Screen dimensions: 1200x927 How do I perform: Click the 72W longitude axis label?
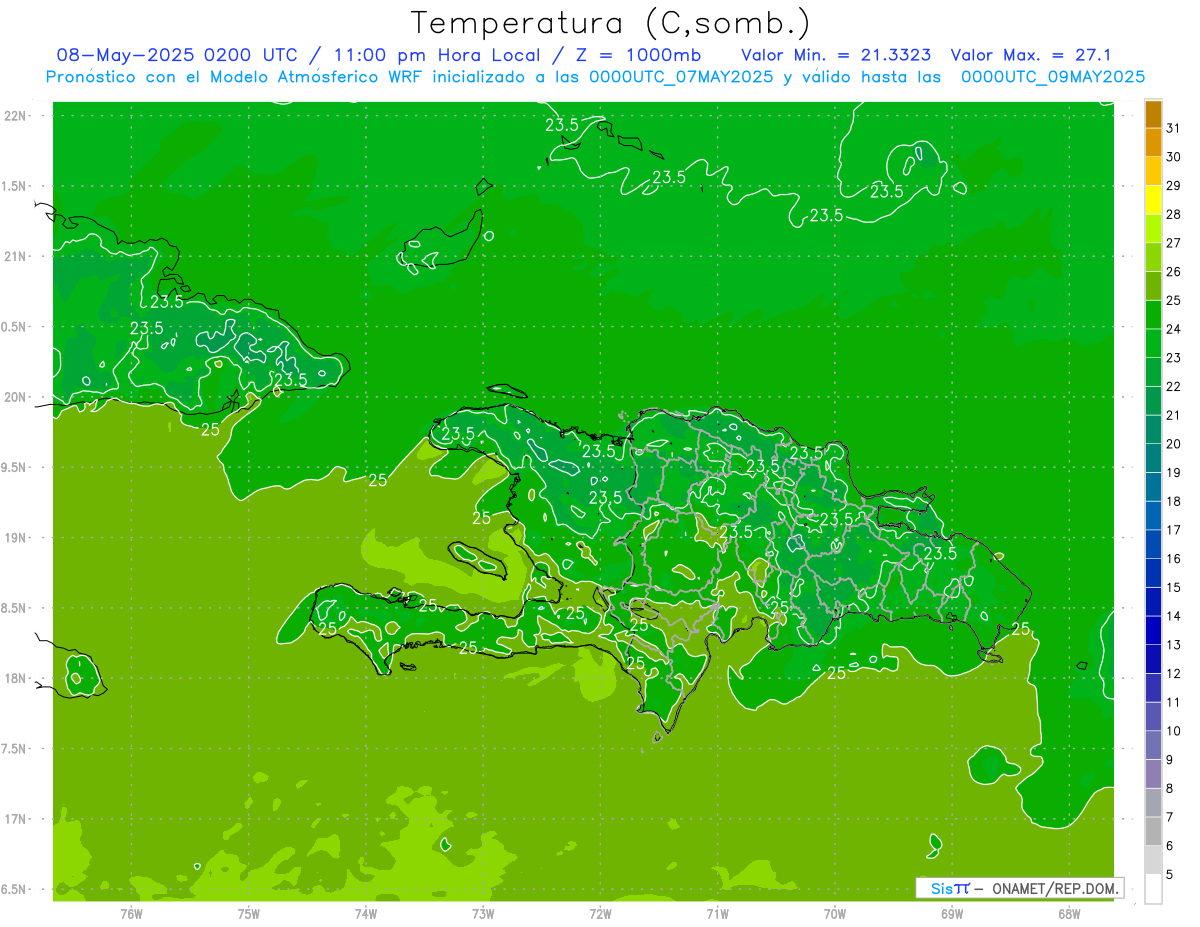[600, 914]
